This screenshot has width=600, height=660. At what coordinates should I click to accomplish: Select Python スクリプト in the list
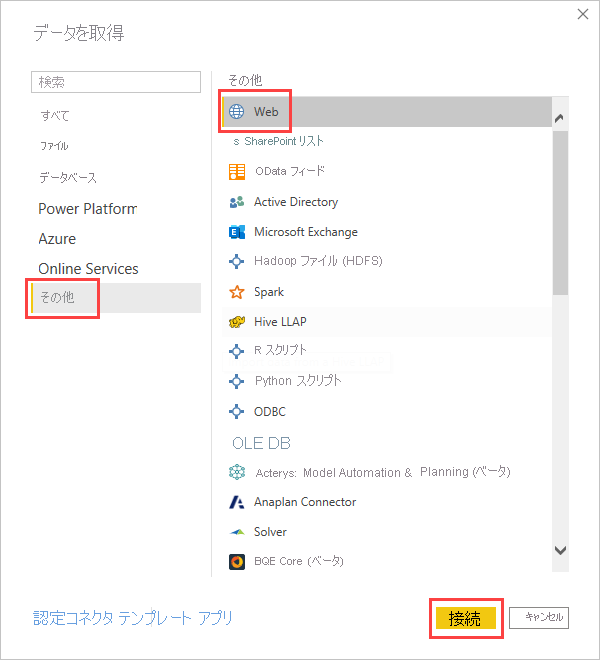click(298, 381)
